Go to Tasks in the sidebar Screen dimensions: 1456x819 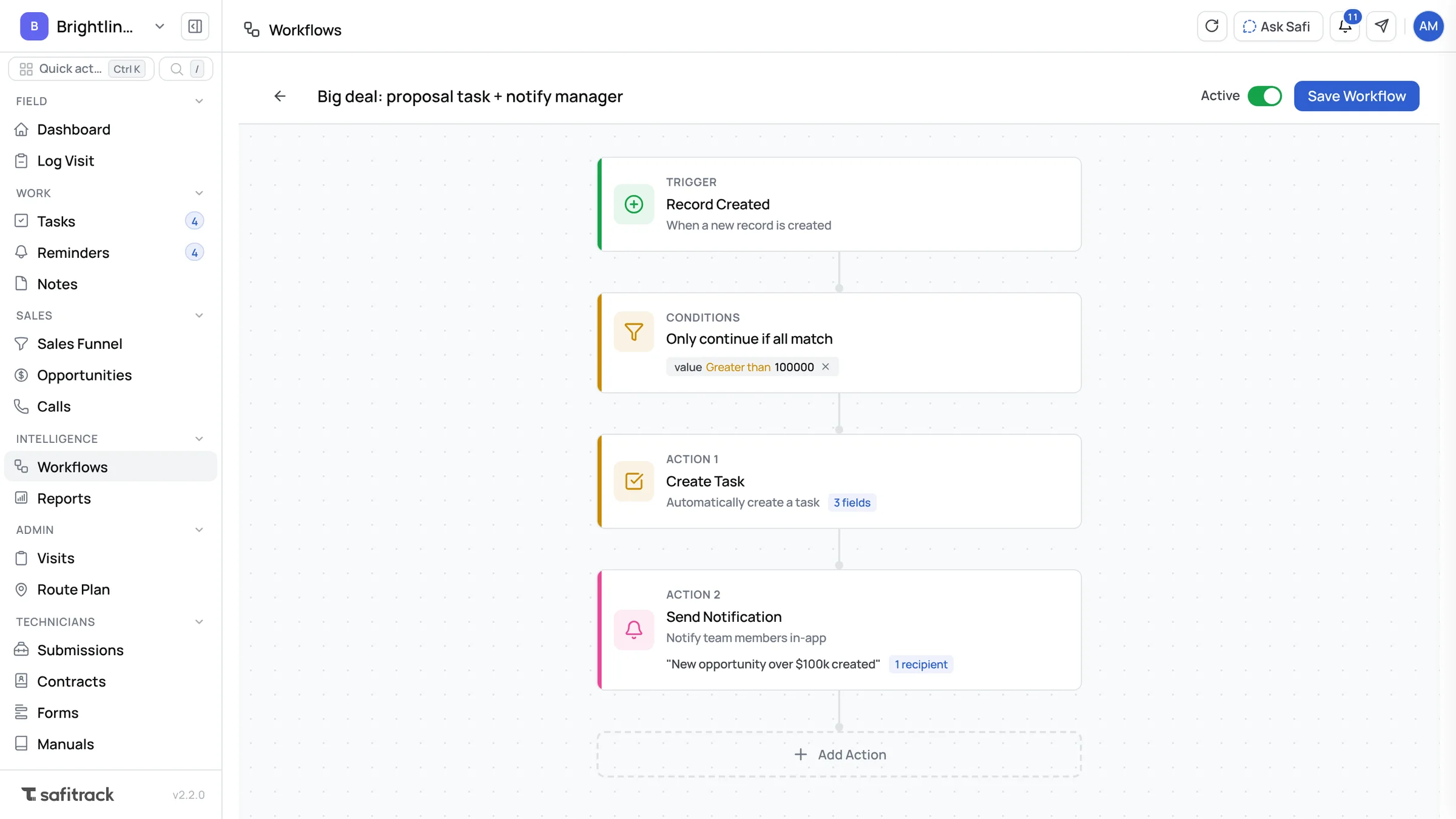[x=110, y=221]
